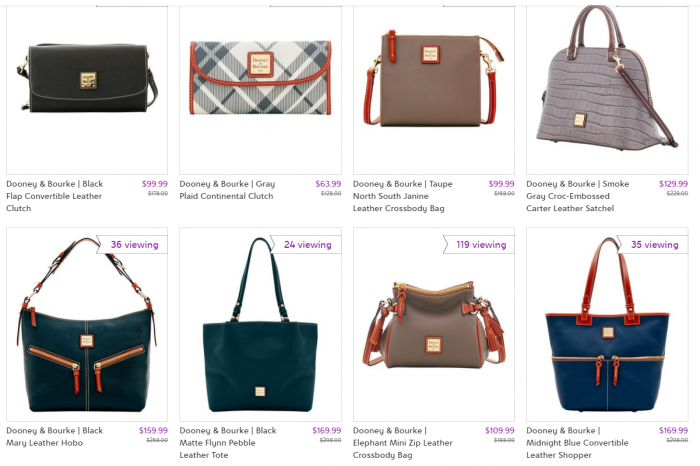Open the Smoke Gray Croc-Embossed Carter Satchel title

point(578,196)
